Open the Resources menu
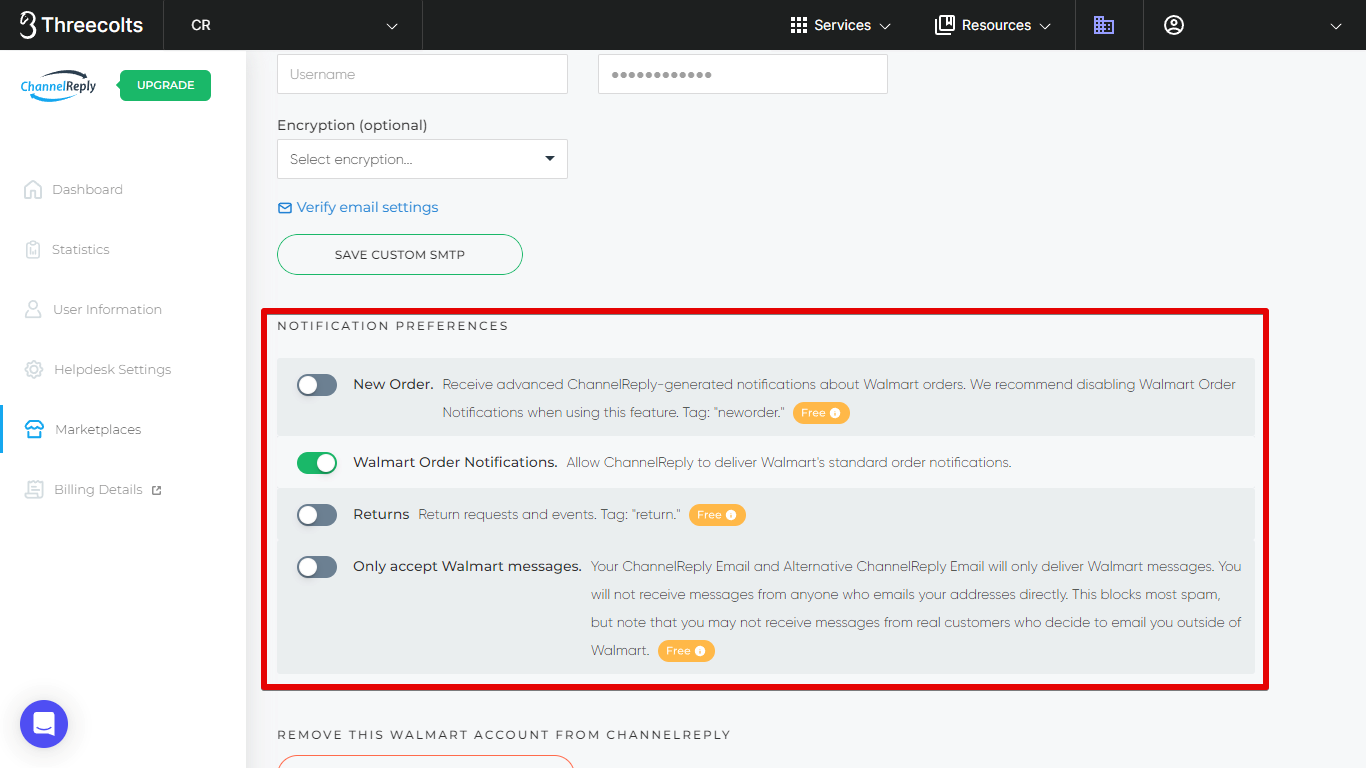The height and width of the screenshot is (768, 1366). pyautogui.click(x=993, y=25)
